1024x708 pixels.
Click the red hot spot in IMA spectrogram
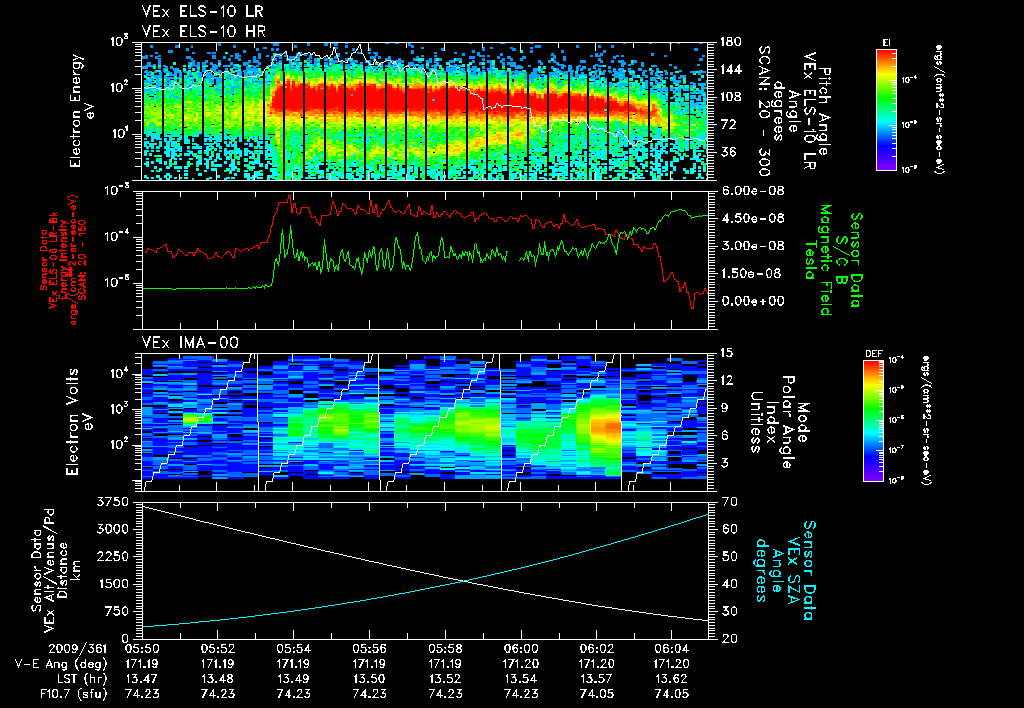click(x=607, y=430)
